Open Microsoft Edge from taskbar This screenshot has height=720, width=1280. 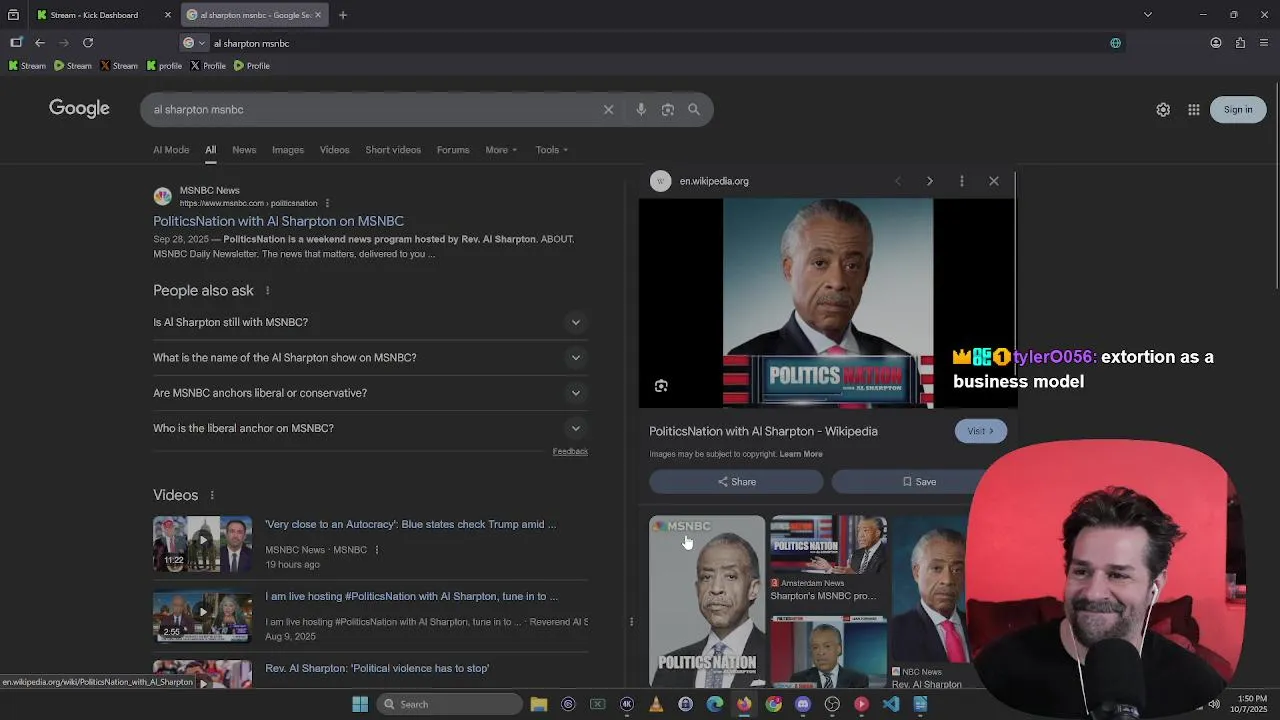[x=715, y=704]
